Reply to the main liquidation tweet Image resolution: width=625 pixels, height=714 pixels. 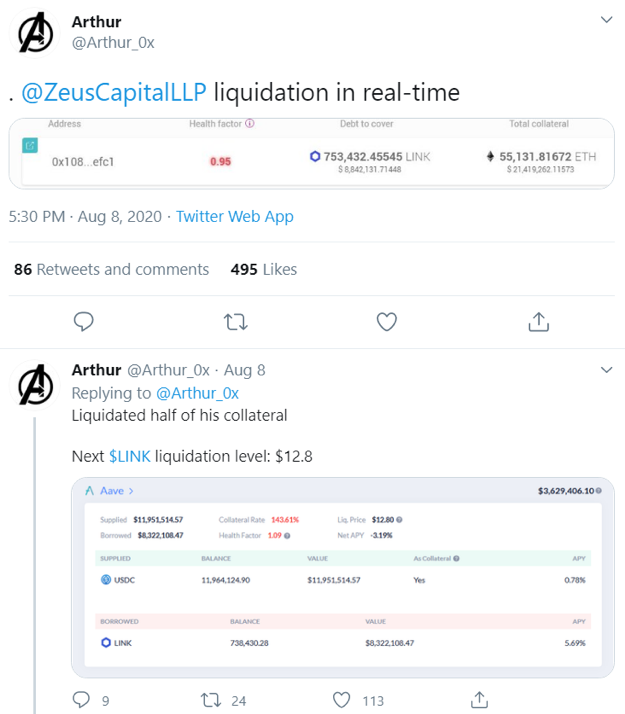tap(83, 321)
